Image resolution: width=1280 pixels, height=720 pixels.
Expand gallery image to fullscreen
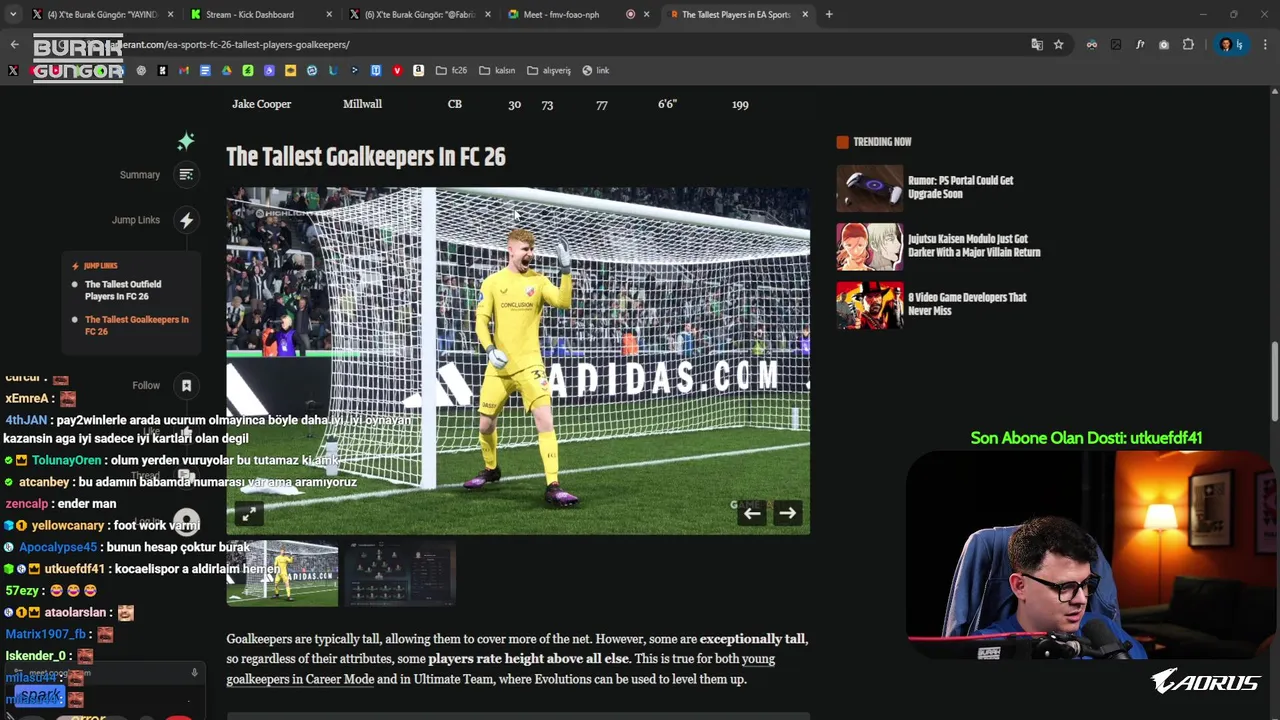248,514
